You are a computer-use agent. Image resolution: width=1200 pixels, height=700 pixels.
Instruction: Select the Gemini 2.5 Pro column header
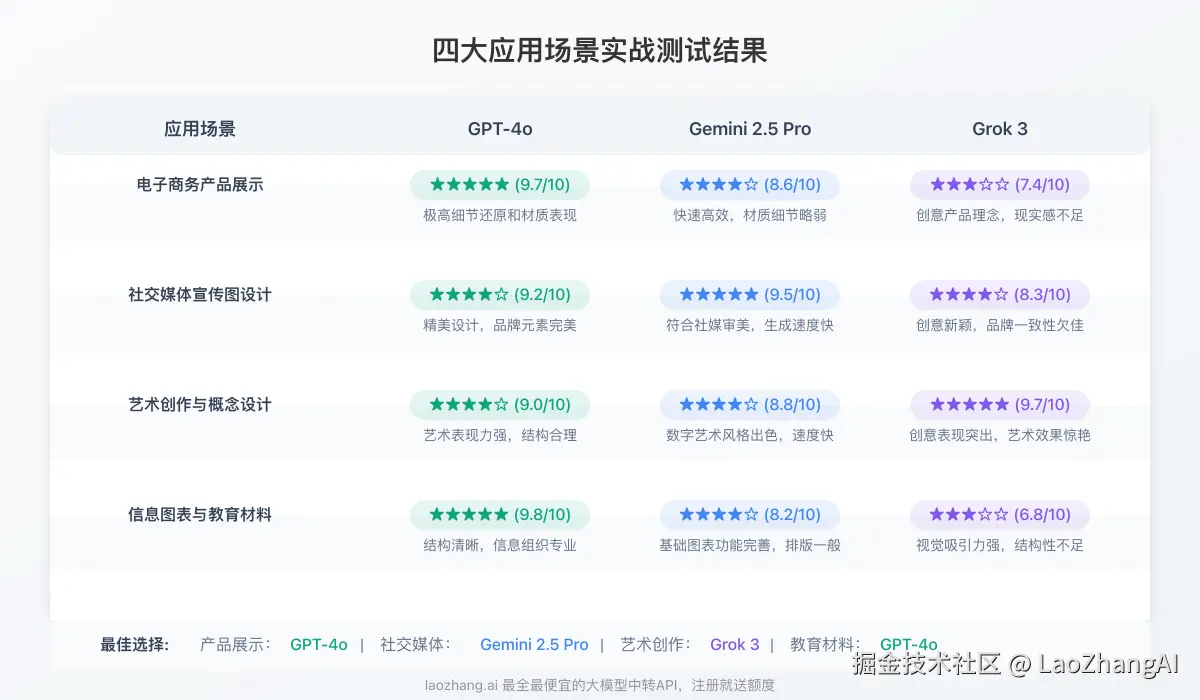click(749, 128)
